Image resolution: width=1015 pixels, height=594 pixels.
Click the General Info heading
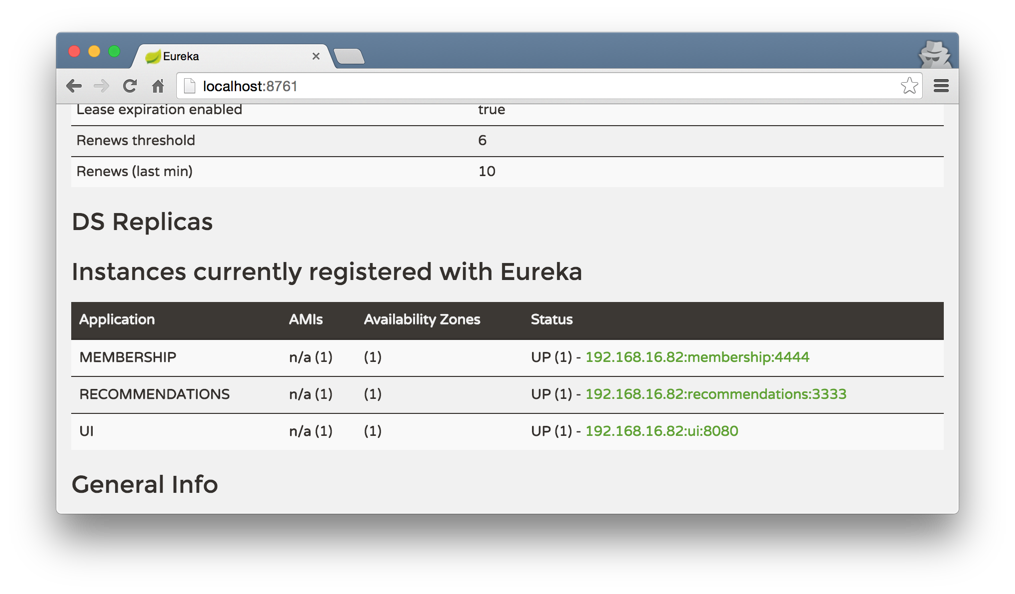[x=145, y=485]
